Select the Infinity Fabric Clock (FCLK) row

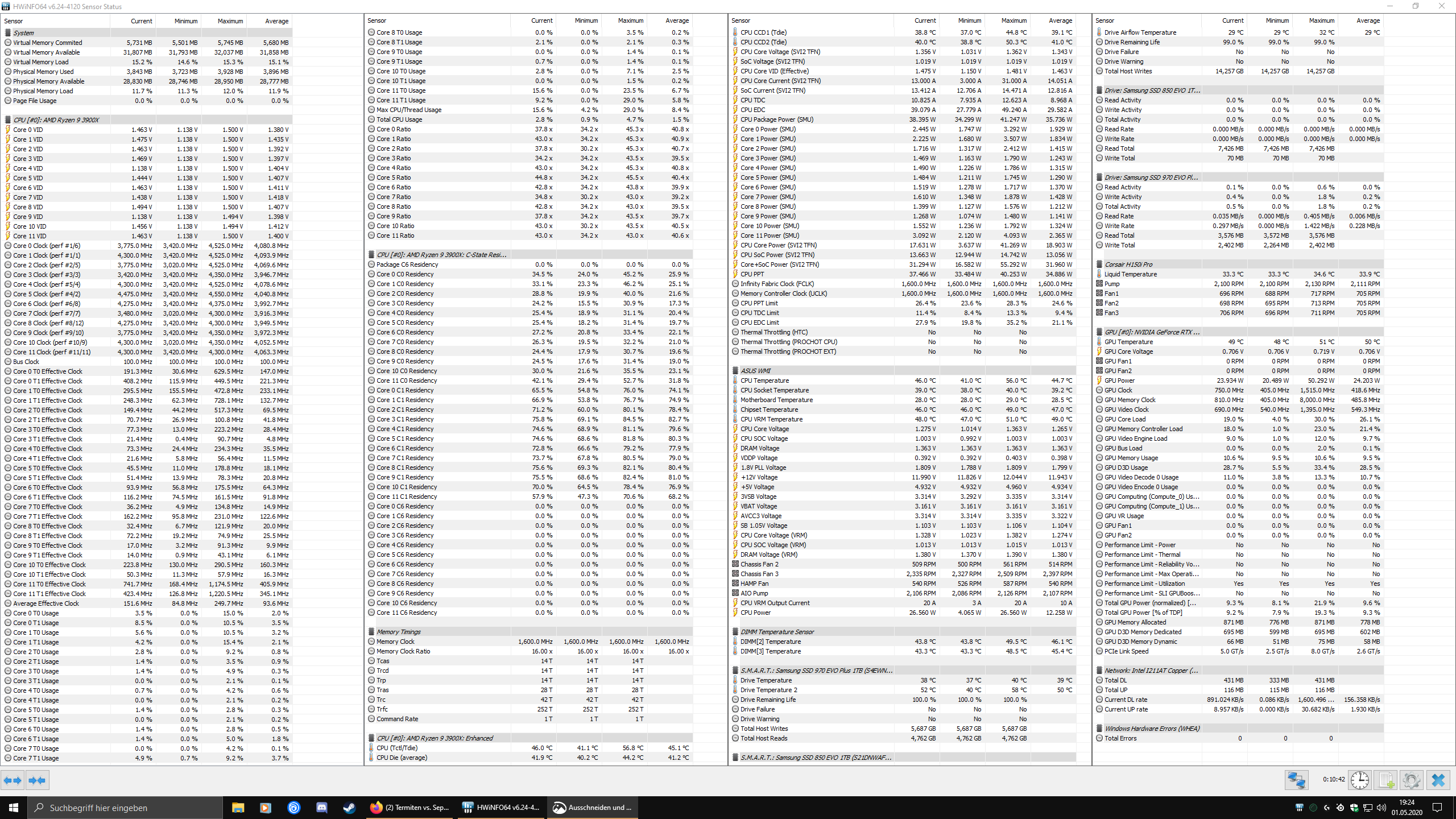click(x=903, y=284)
